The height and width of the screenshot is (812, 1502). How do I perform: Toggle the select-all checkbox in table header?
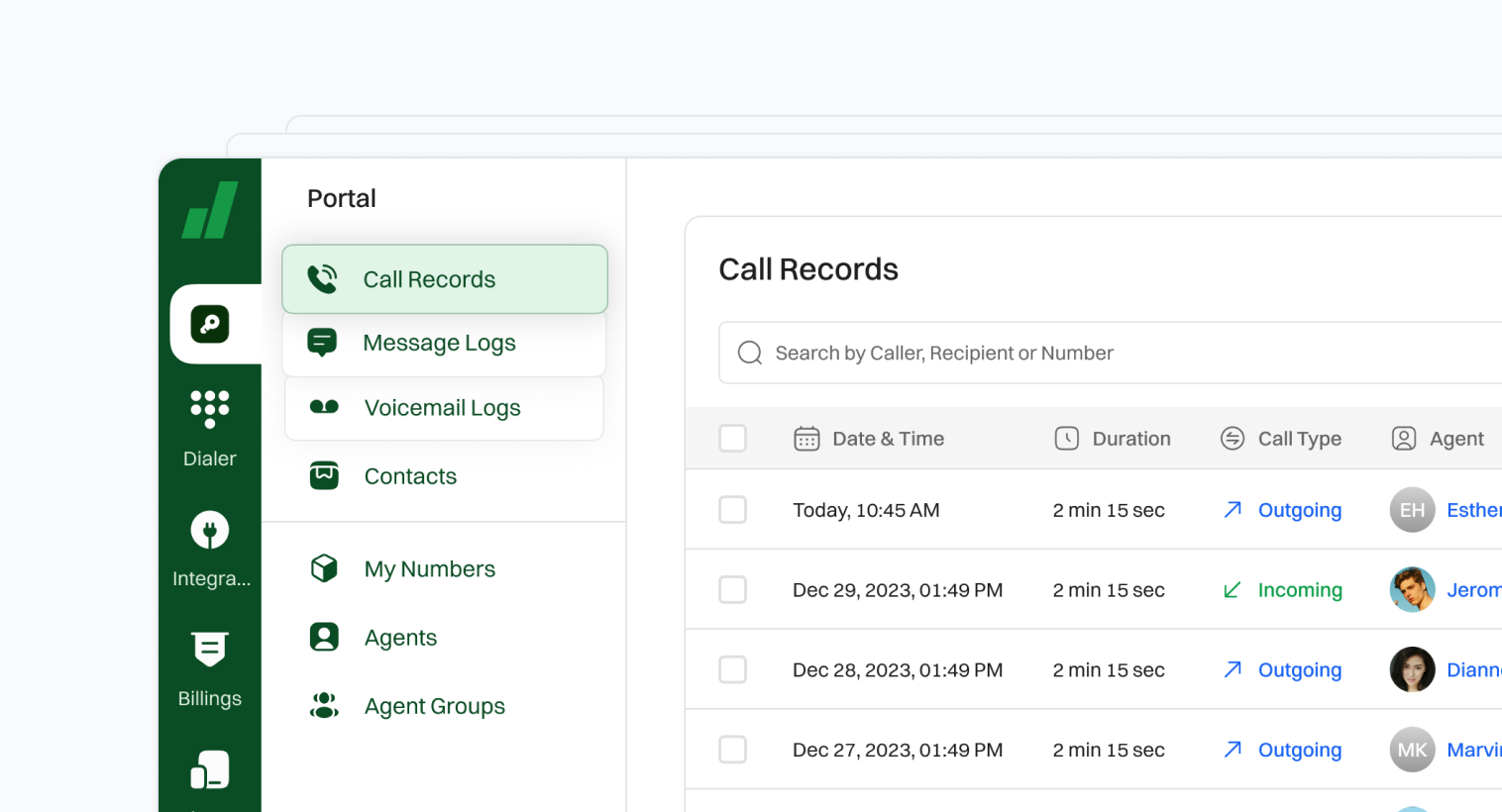click(732, 439)
